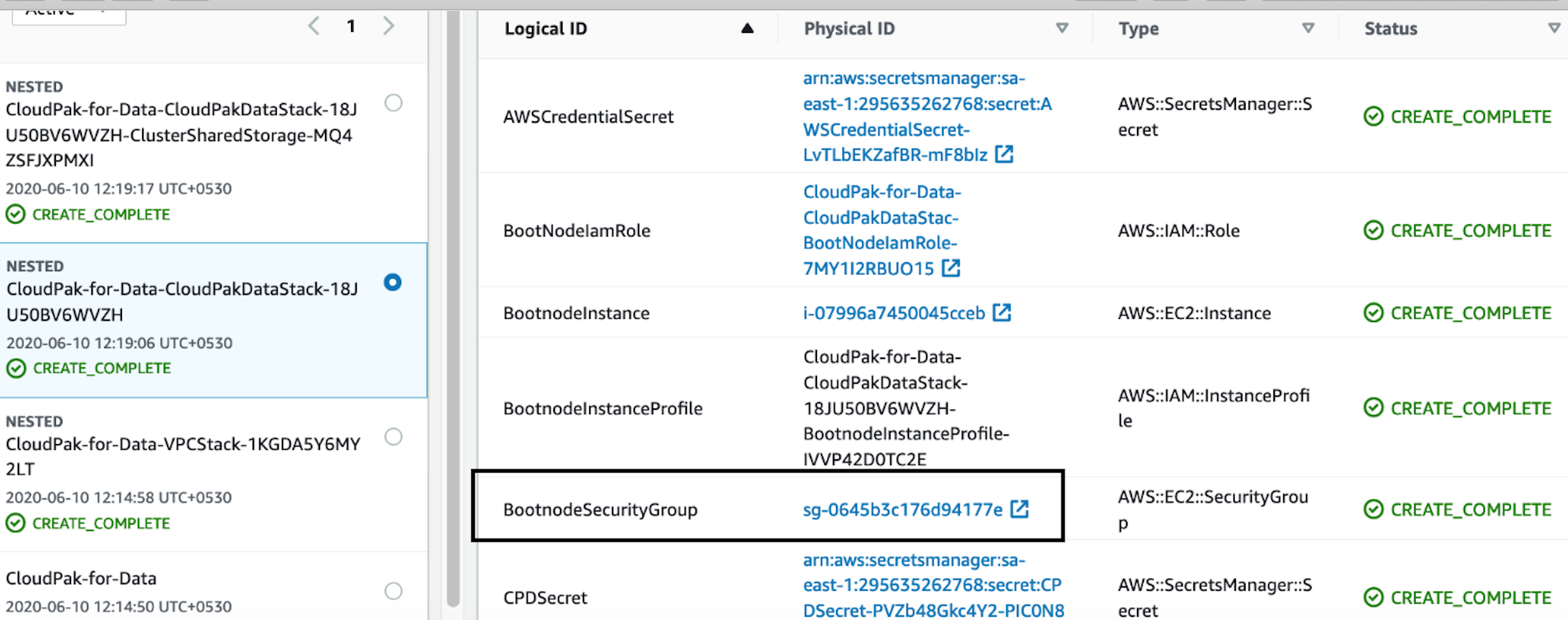Viewport: 1568px width, 620px height.
Task: Click Logical ID ascending sort arrow
Action: 747,28
